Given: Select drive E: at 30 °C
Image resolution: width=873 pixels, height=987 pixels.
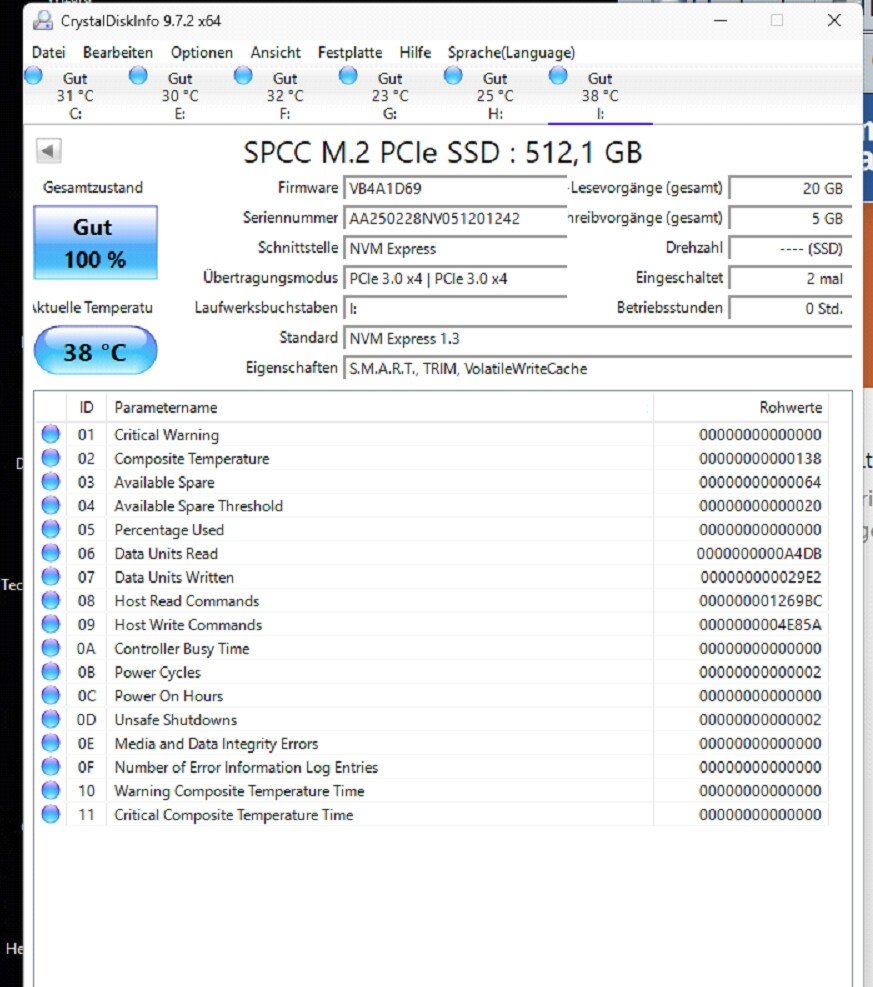Looking at the screenshot, I should [x=180, y=96].
